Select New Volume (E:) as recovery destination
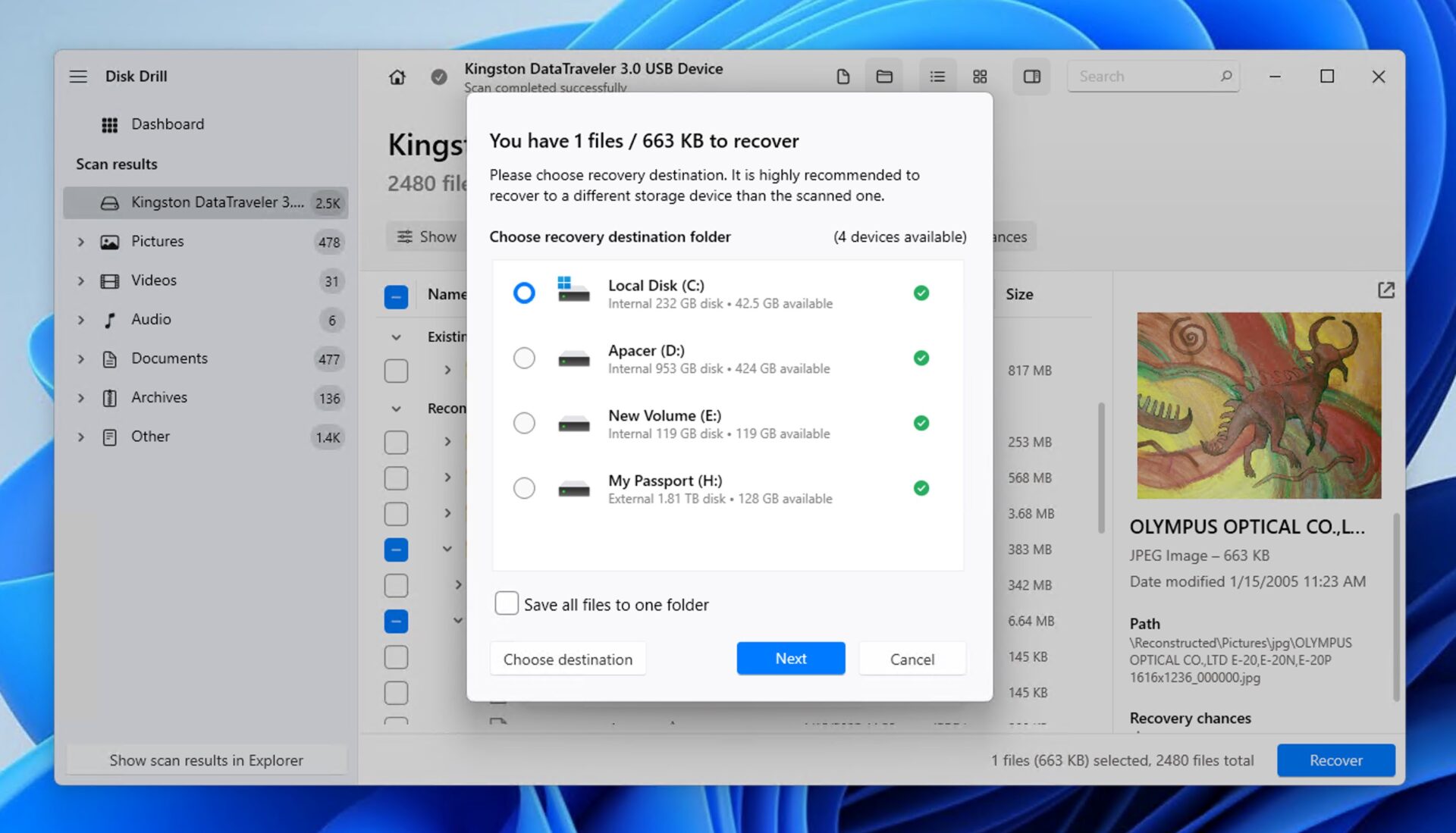1456x833 pixels. tap(524, 423)
